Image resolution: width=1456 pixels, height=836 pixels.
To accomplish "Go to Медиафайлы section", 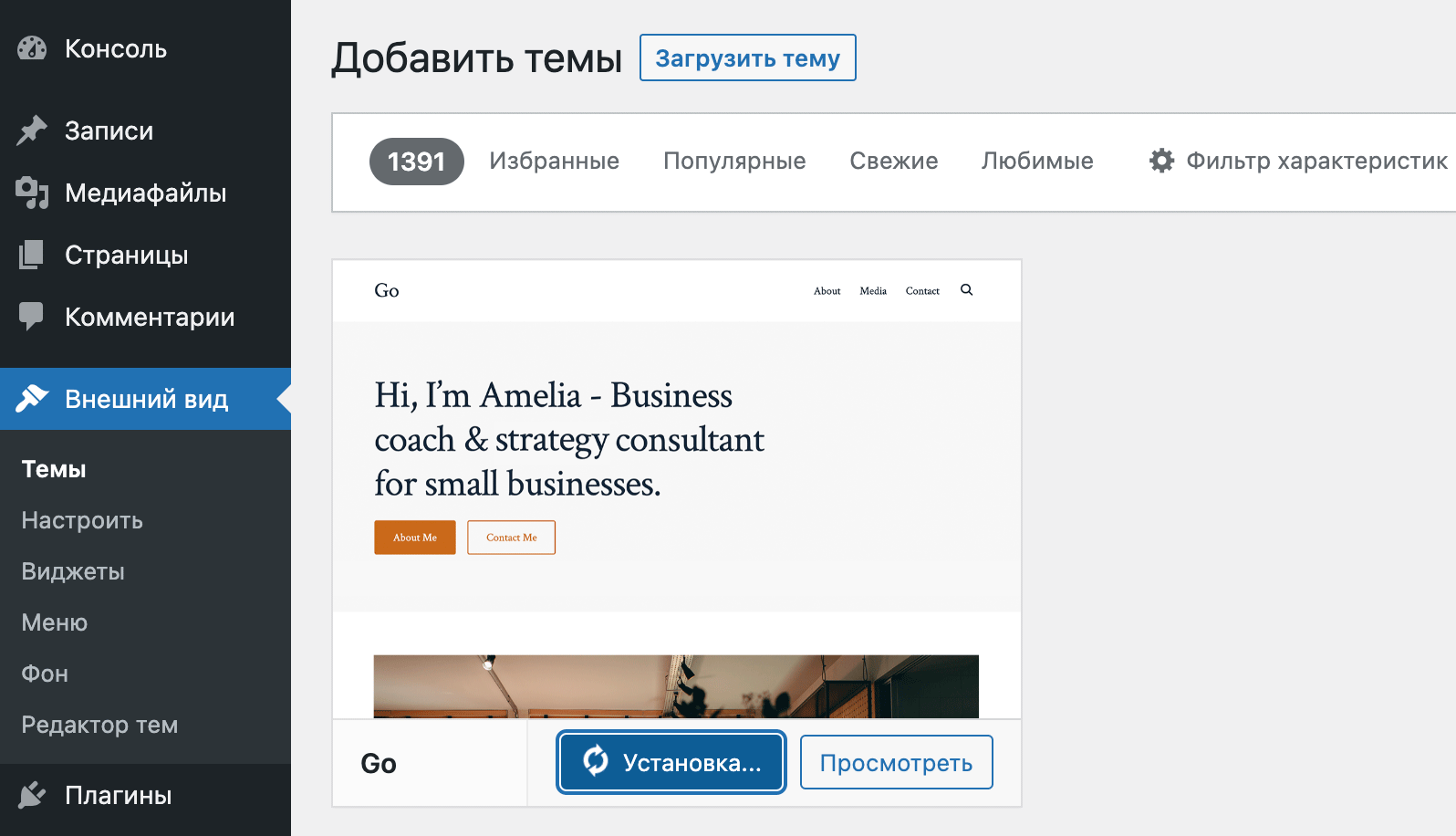I will [145, 193].
